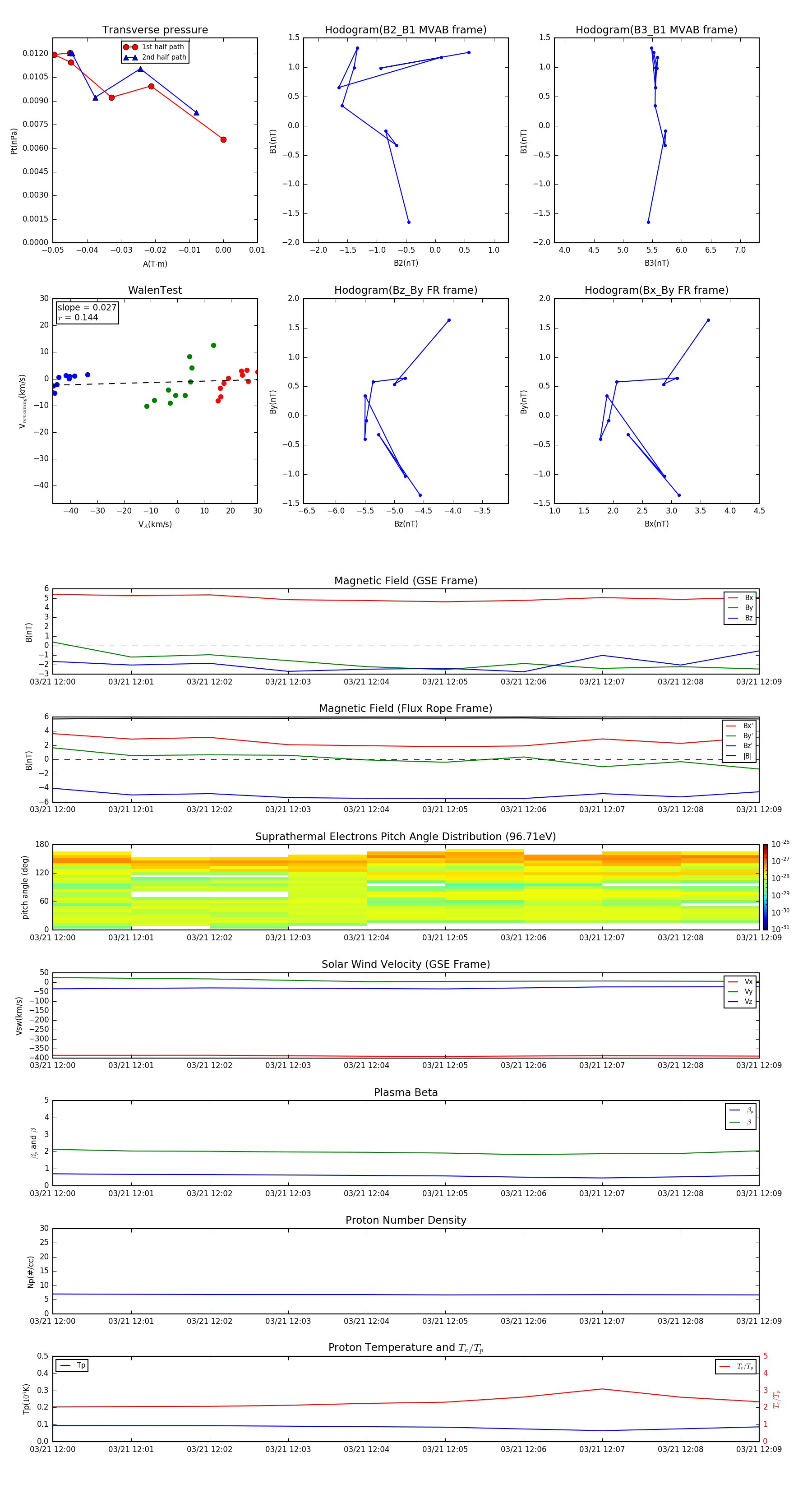The height and width of the screenshot is (1489, 812).
Task: Click the "By'" entry in Flux Rope legend
Action: tap(740, 736)
